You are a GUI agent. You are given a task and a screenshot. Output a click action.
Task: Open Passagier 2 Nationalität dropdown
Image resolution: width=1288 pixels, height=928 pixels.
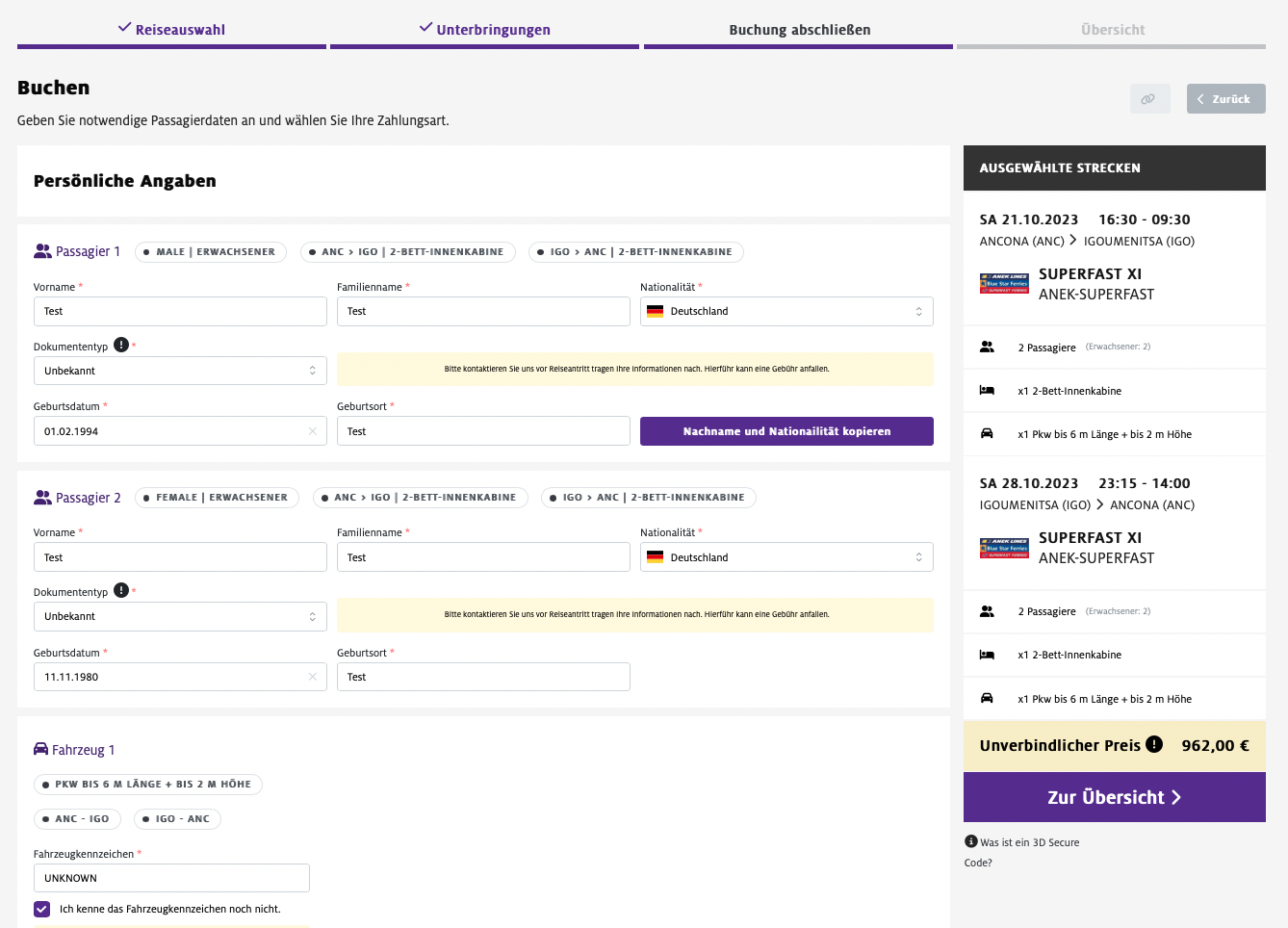pos(786,557)
